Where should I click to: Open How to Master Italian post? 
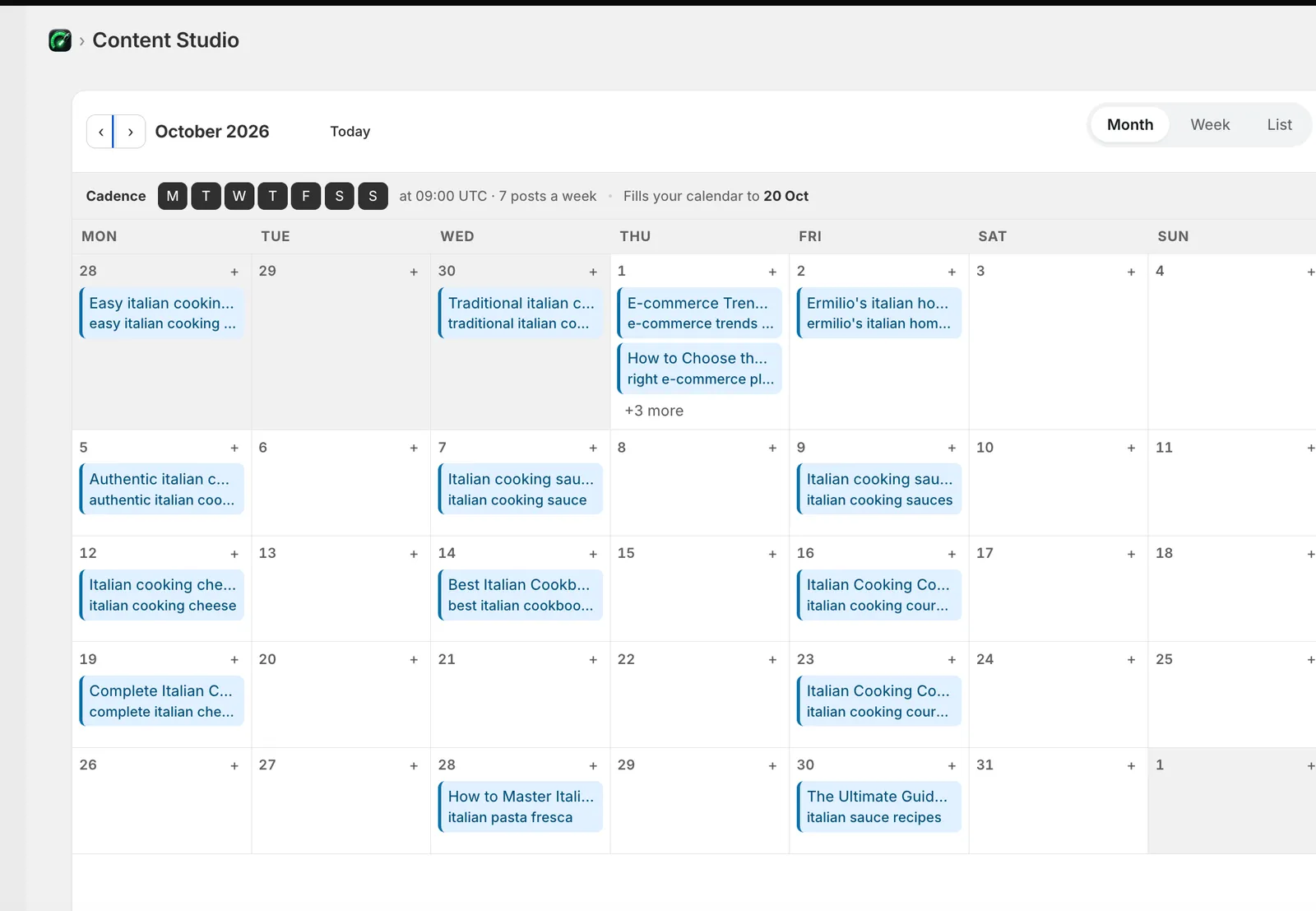coord(521,806)
